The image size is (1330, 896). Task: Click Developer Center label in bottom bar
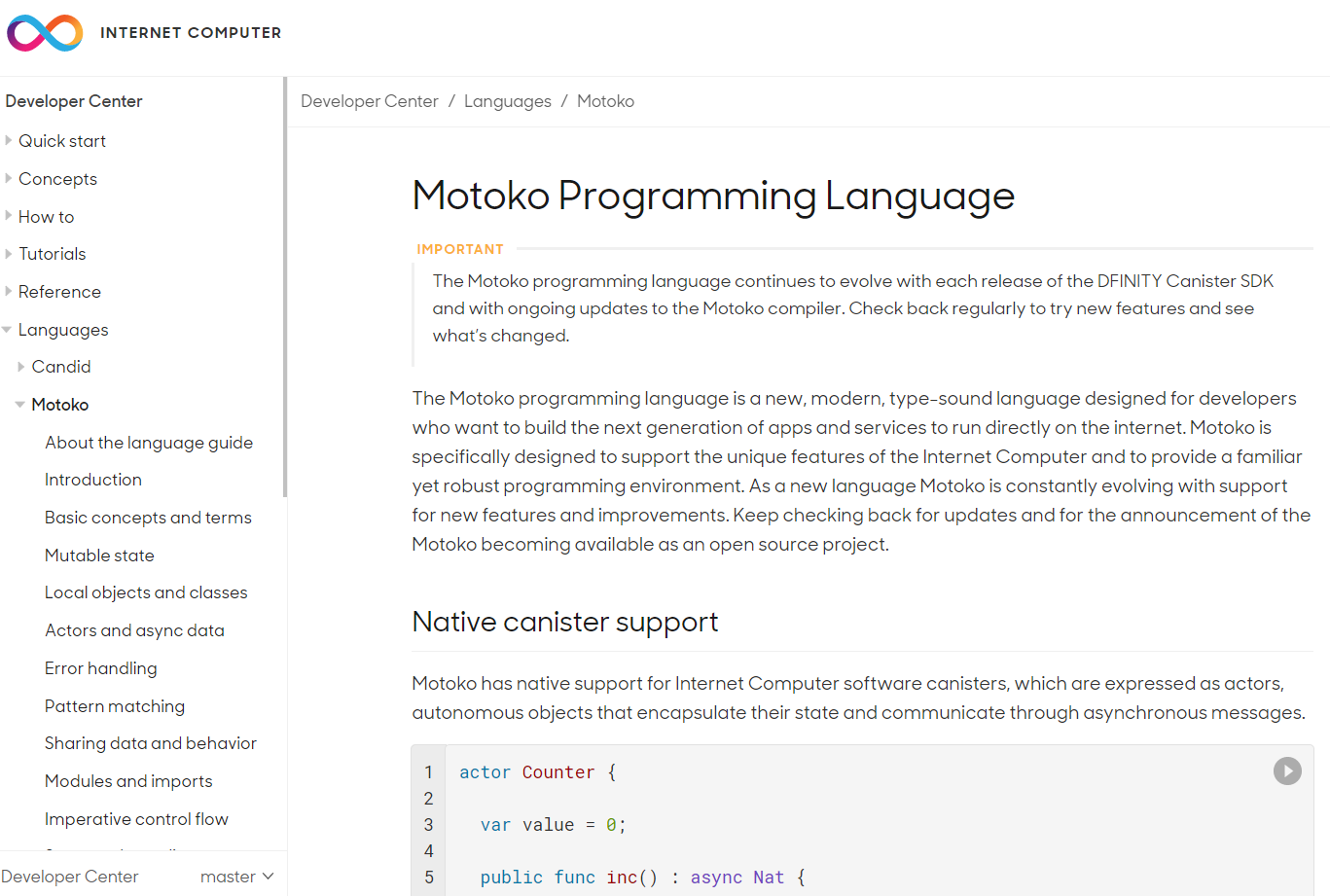click(69, 877)
